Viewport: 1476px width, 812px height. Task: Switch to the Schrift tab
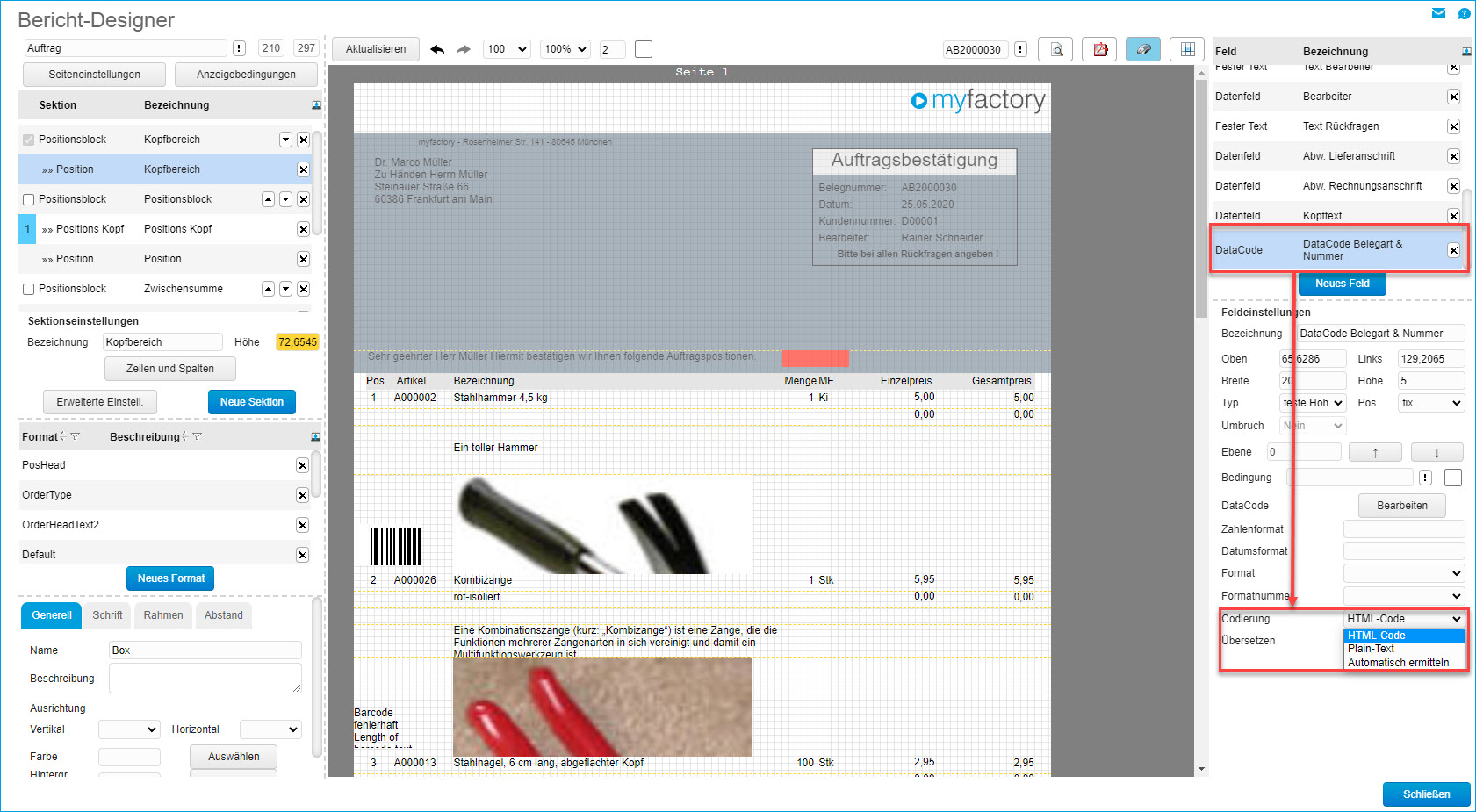pyautogui.click(x=107, y=615)
